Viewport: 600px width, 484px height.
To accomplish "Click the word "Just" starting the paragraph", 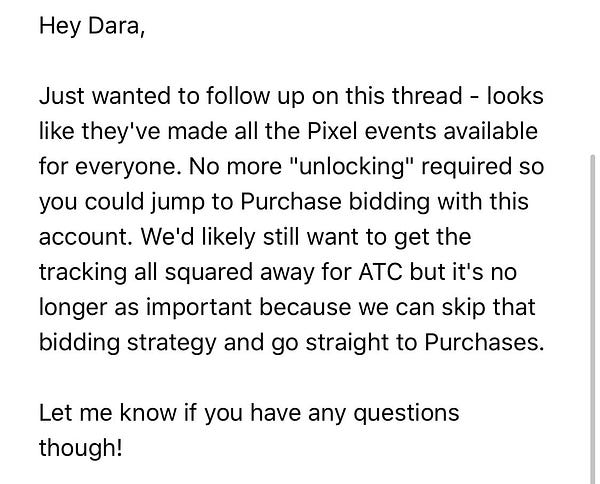I will pos(62,96).
